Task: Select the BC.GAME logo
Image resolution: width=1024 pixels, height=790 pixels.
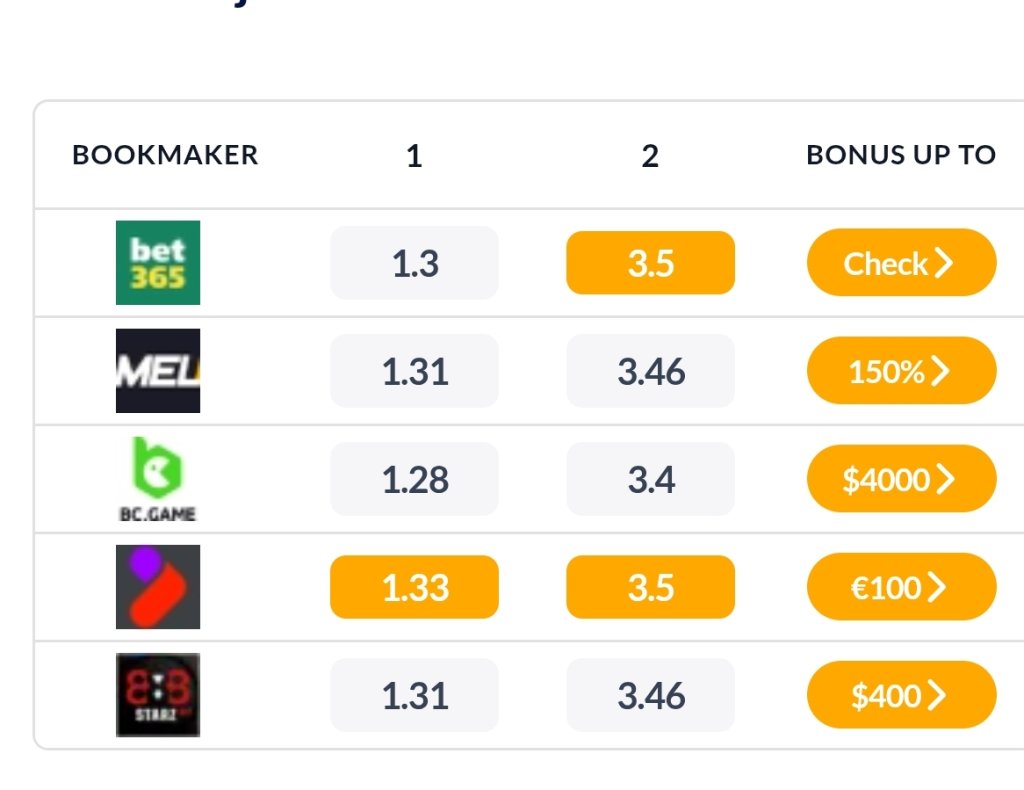Action: tap(158, 479)
